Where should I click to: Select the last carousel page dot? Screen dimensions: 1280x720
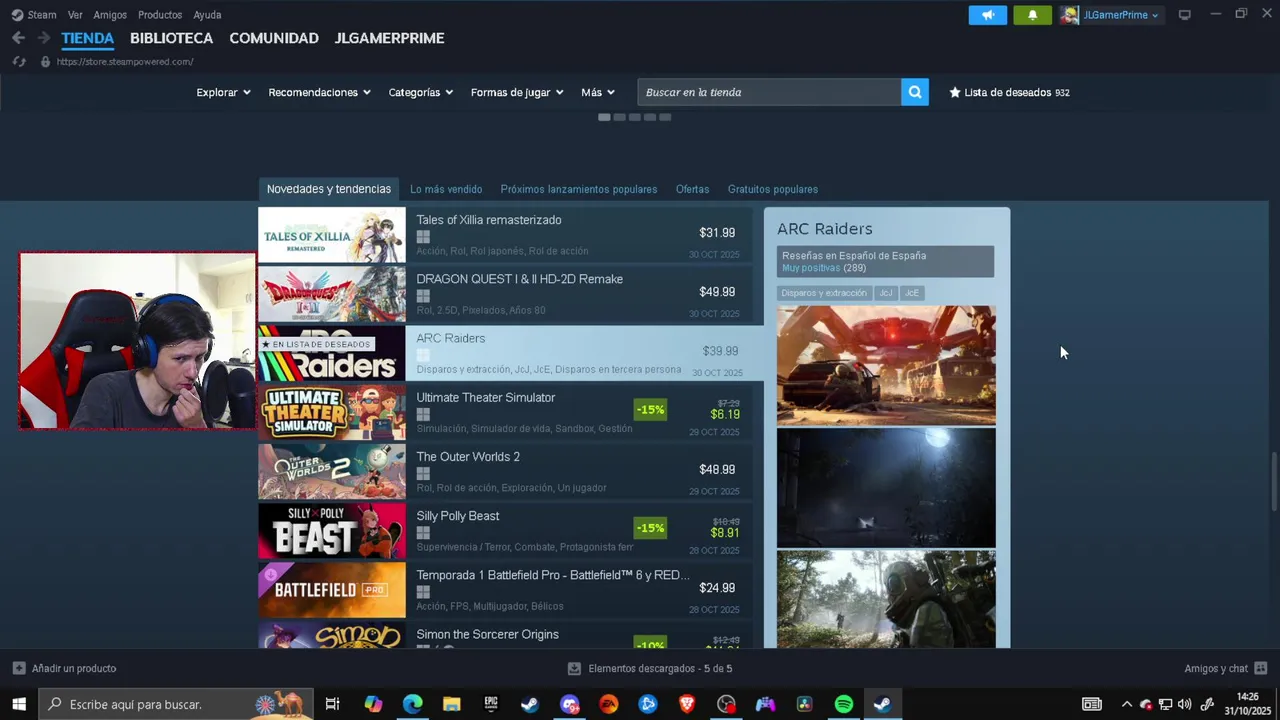click(x=665, y=117)
